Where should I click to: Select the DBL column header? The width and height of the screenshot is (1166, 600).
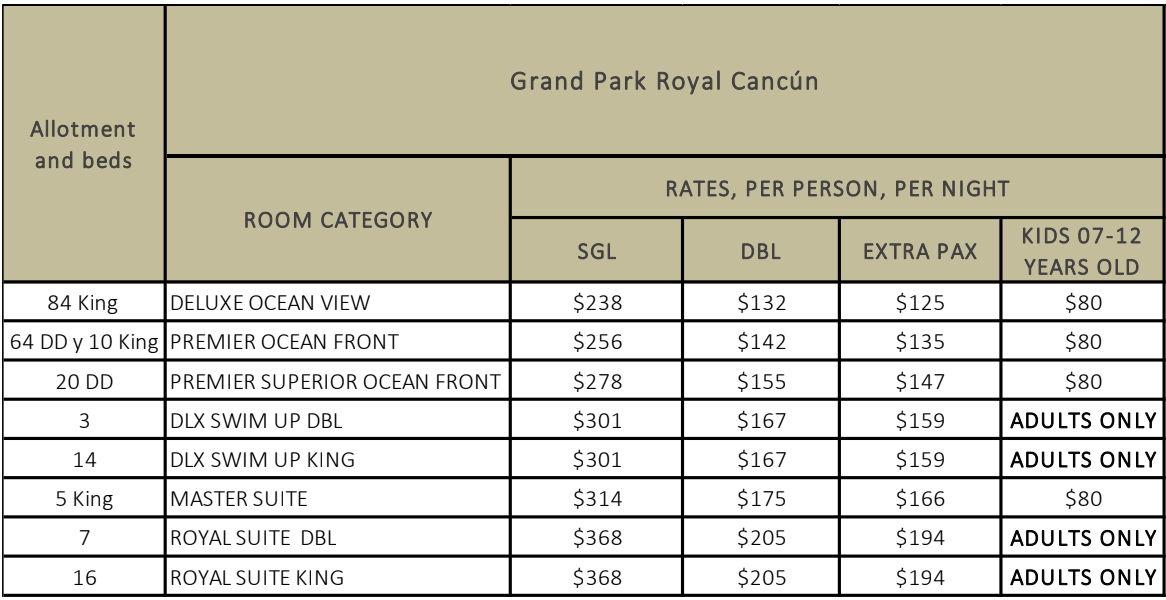[761, 251]
